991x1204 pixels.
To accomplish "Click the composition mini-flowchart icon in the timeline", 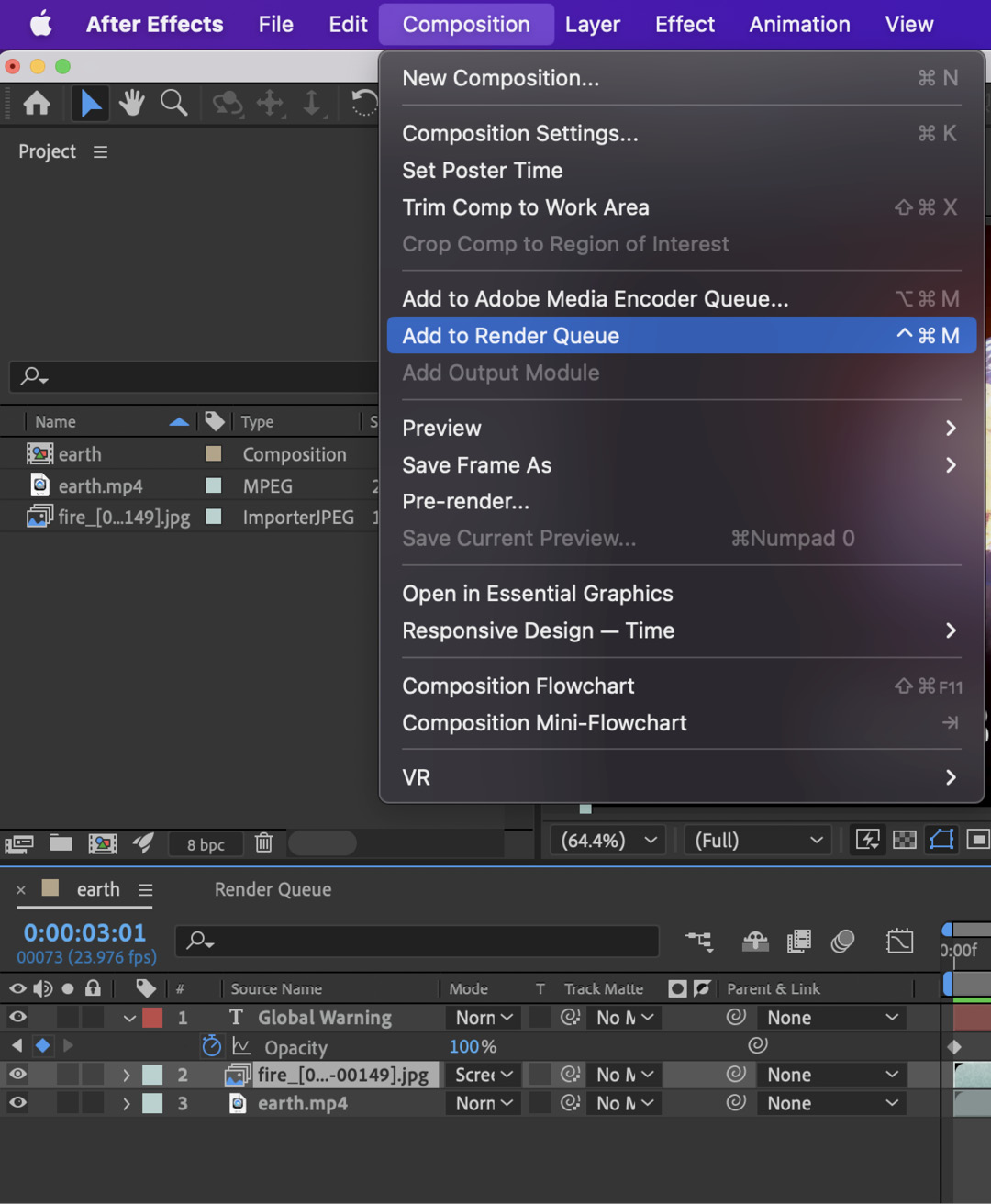I will coord(699,941).
